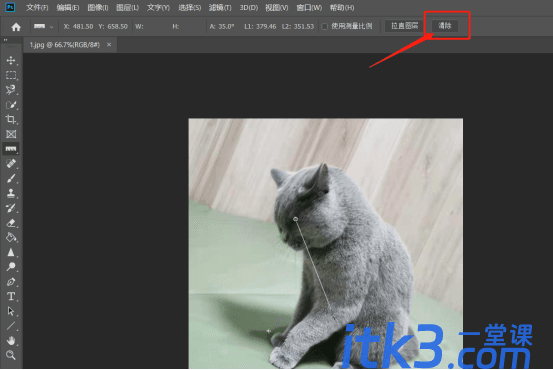This screenshot has width=553, height=370.
Task: Close the 1.jpg document tab
Action: tap(109, 44)
